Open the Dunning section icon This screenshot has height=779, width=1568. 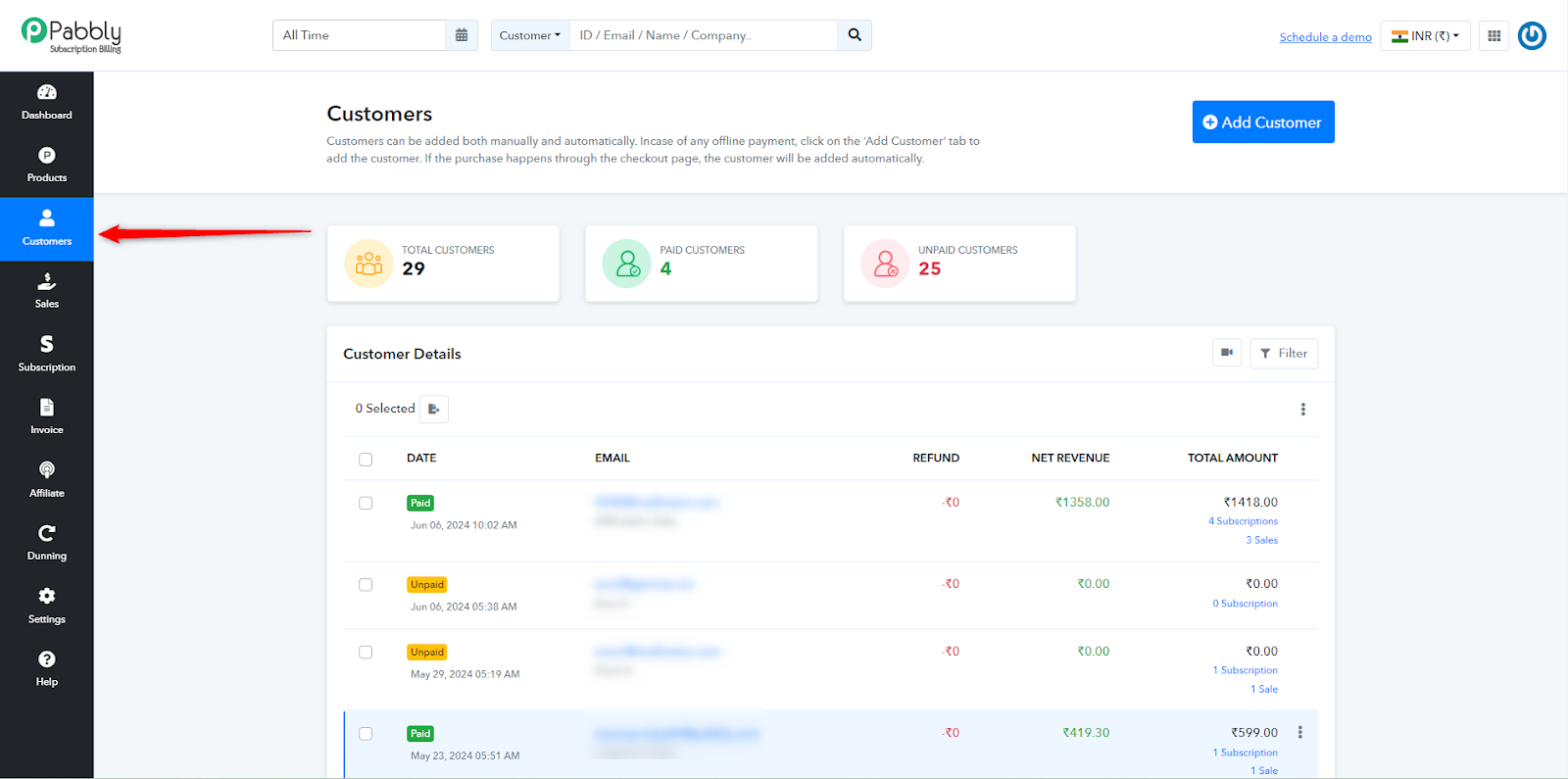(47, 533)
